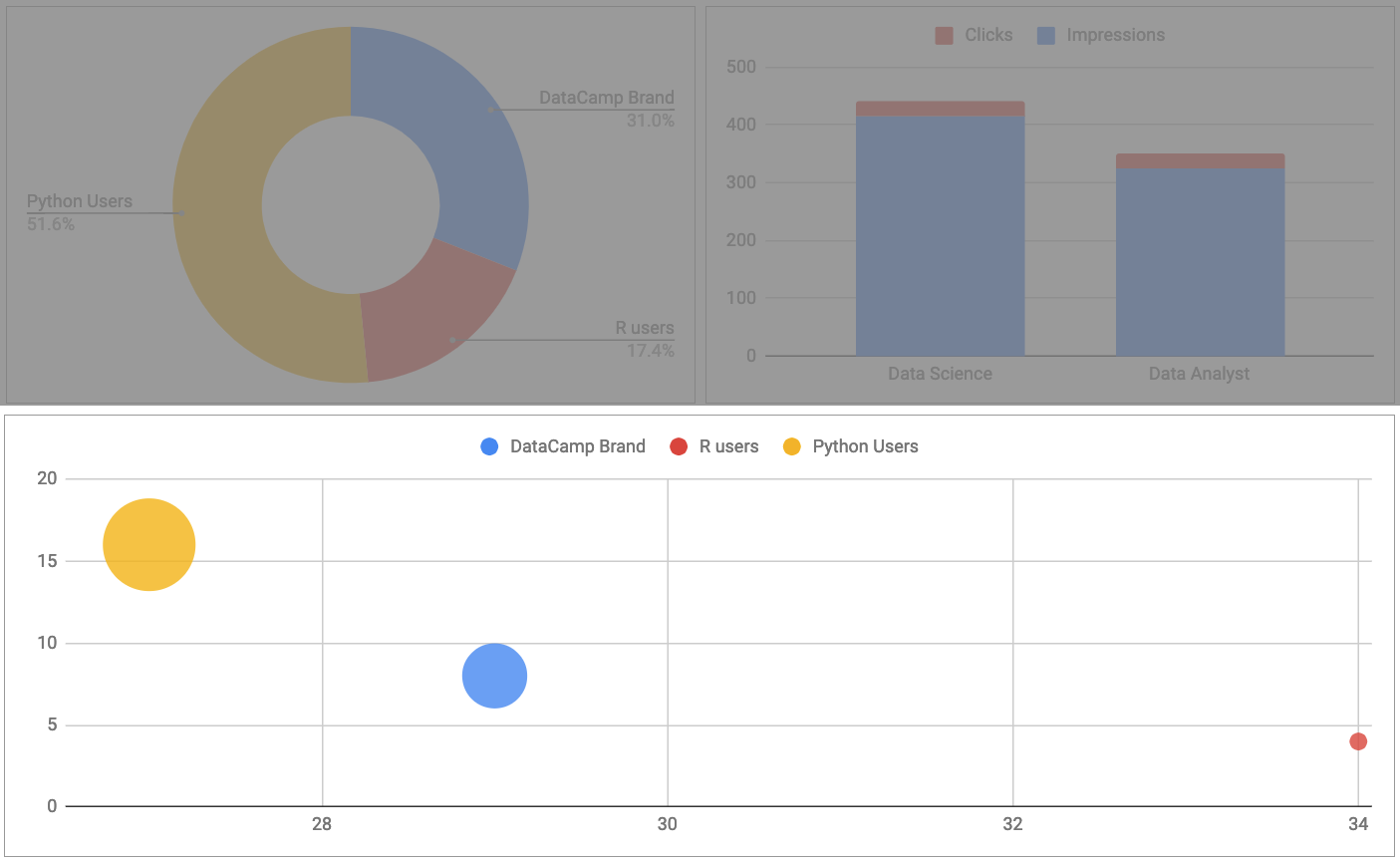Screen dimensions: 1400x862
Task: Click the '51.6%' donut label
Action: click(x=51, y=224)
